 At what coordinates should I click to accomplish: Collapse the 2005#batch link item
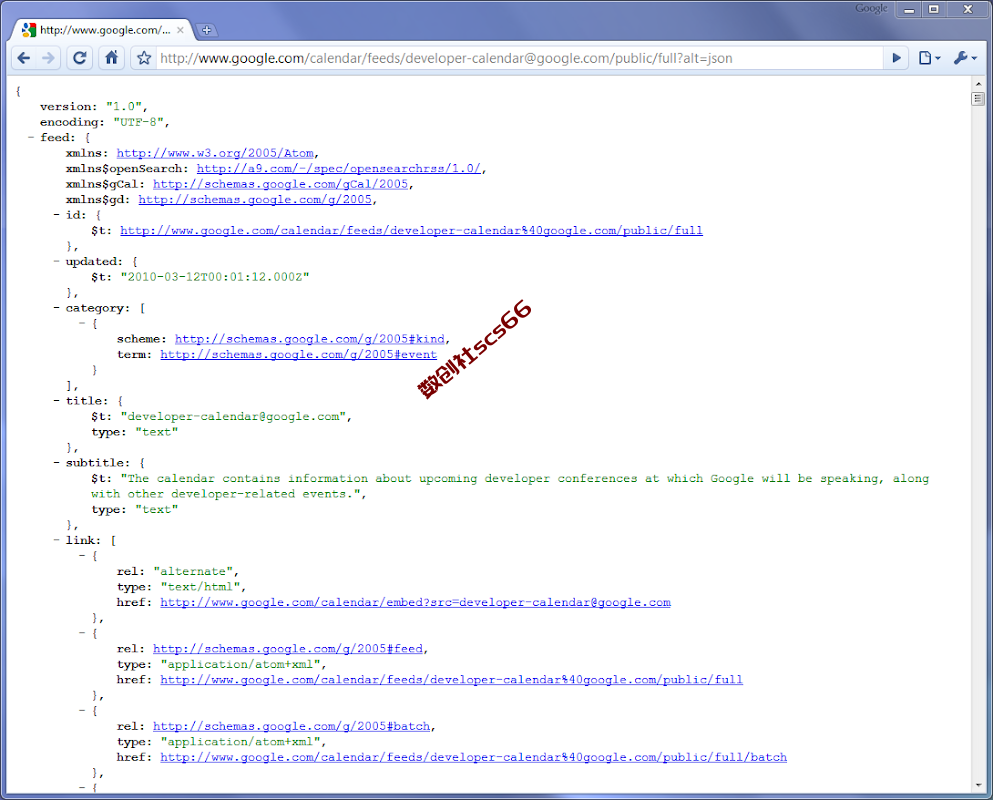pyautogui.click(x=82, y=711)
